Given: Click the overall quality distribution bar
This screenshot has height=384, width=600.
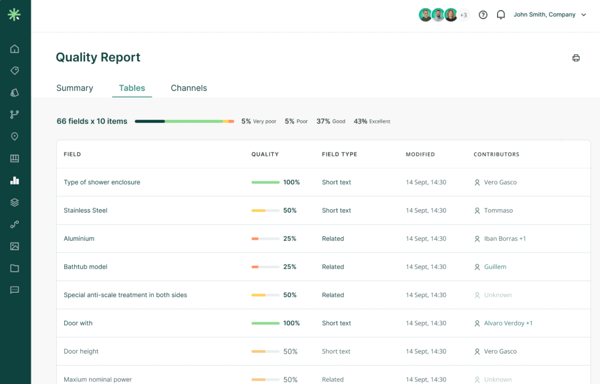Looking at the screenshot, I should click(x=184, y=121).
